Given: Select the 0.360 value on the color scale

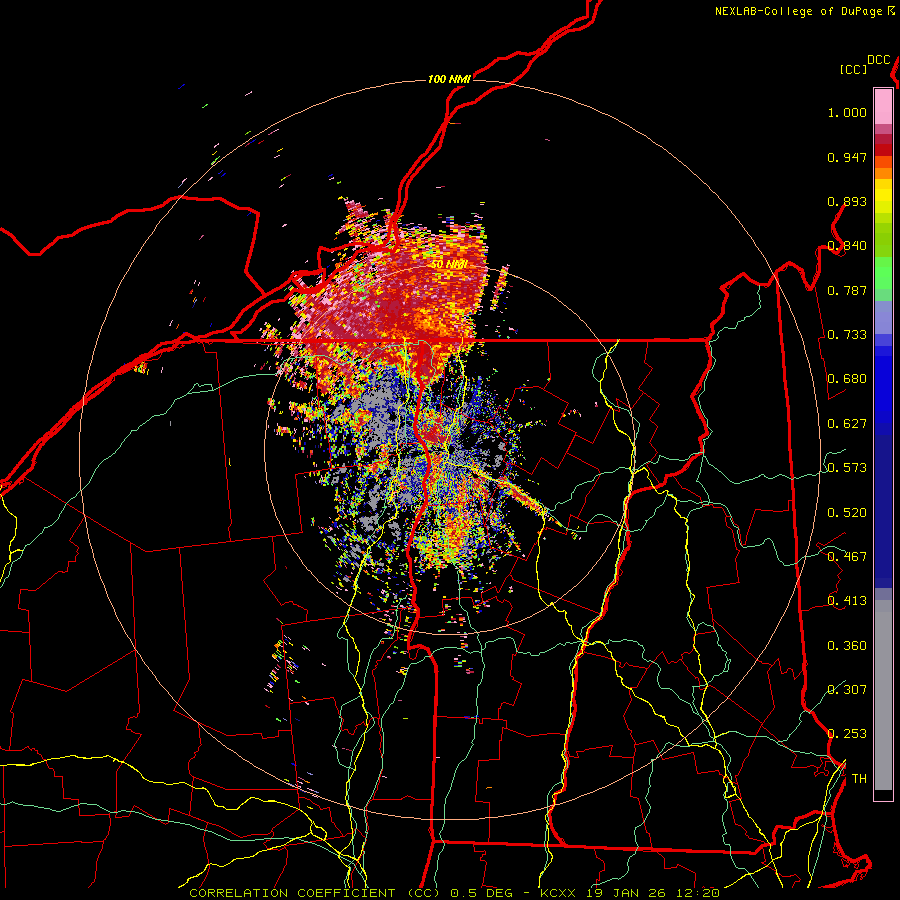Looking at the screenshot, I should point(847,646).
